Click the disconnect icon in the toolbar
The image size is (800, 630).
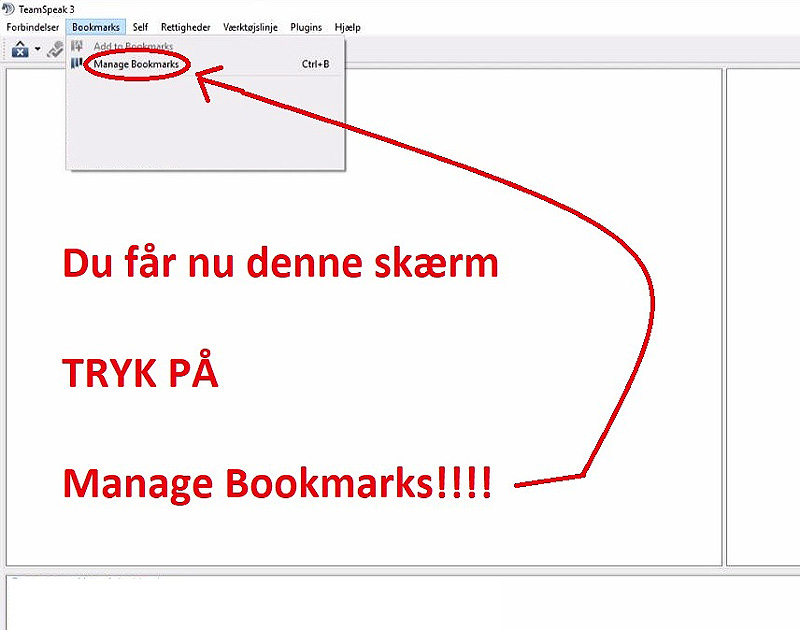[x=55, y=49]
